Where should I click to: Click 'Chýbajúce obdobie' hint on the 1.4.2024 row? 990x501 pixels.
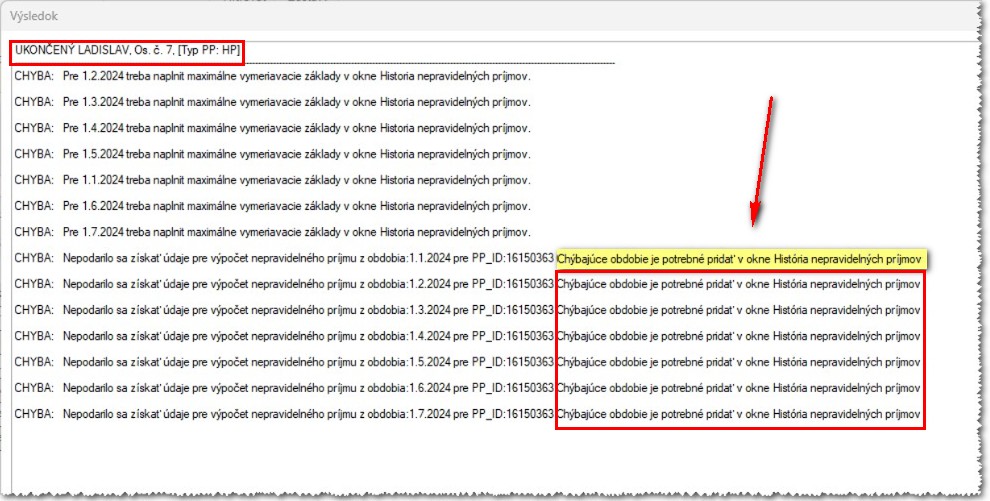click(x=738, y=336)
